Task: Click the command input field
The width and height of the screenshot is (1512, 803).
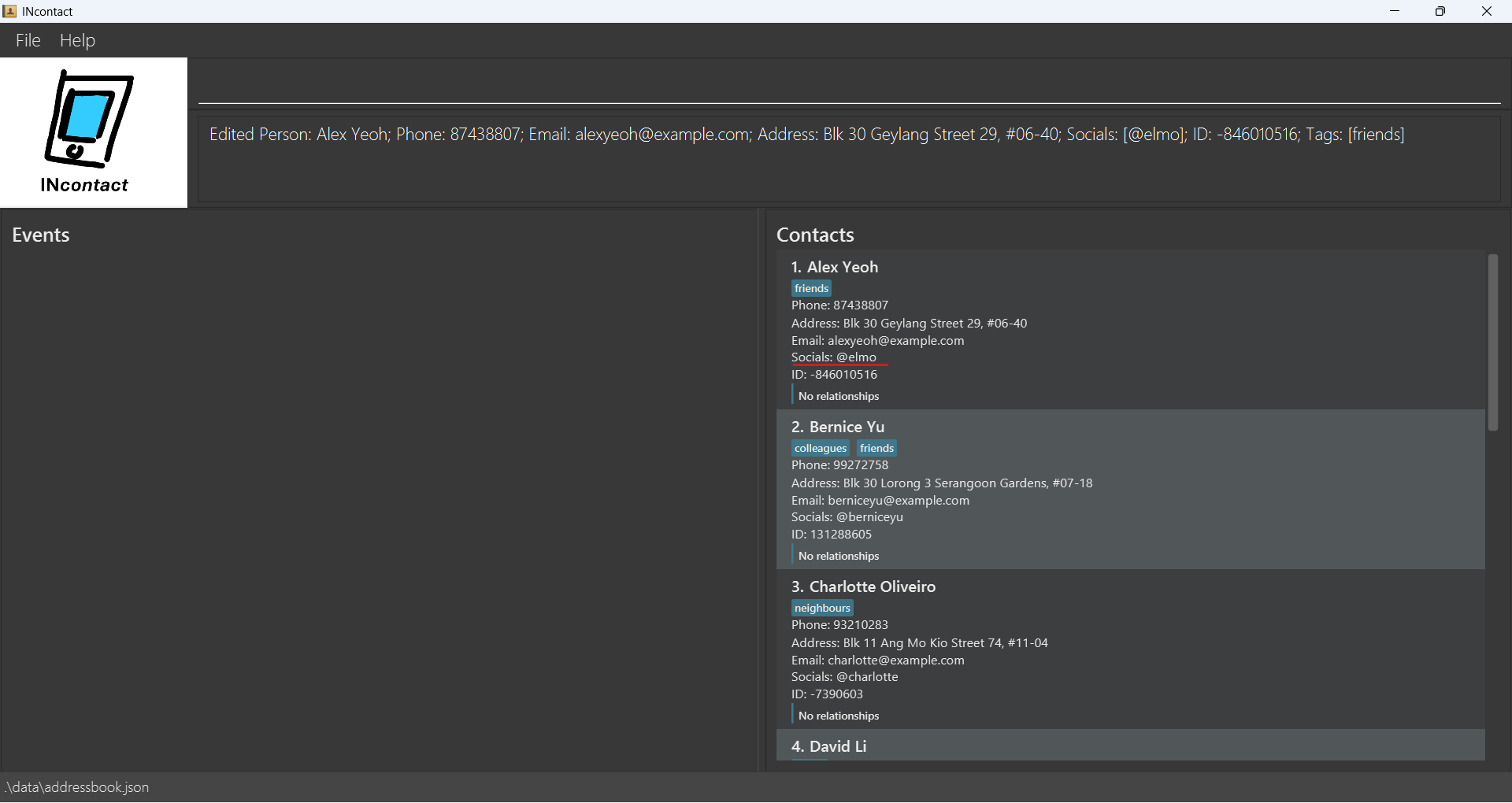Action: click(x=849, y=83)
